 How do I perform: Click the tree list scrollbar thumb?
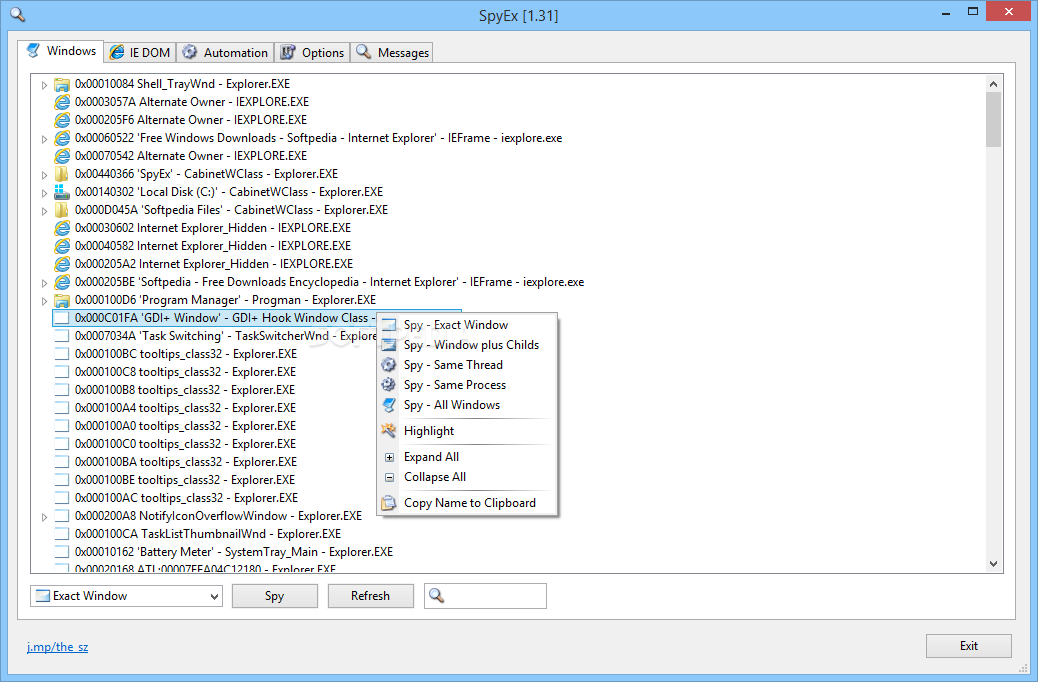pyautogui.click(x=993, y=120)
